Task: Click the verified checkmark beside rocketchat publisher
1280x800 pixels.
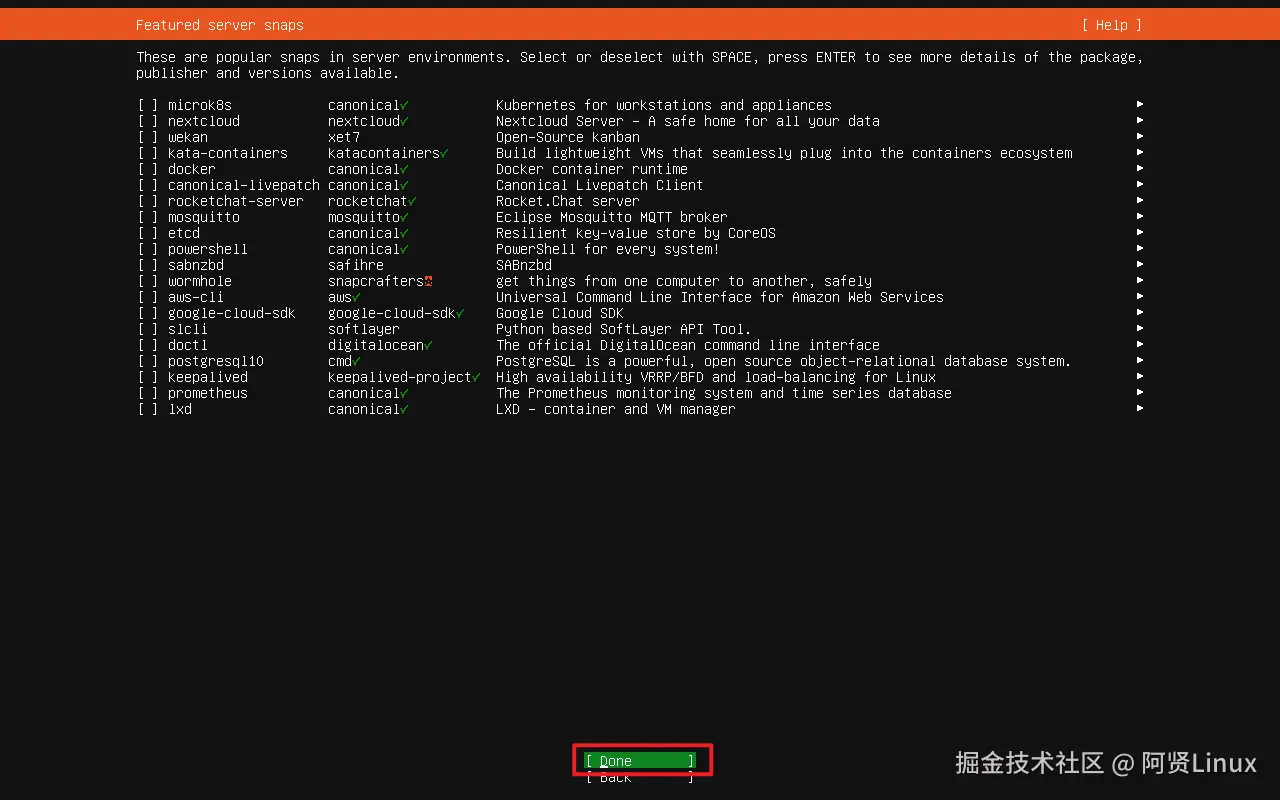Action: point(412,201)
